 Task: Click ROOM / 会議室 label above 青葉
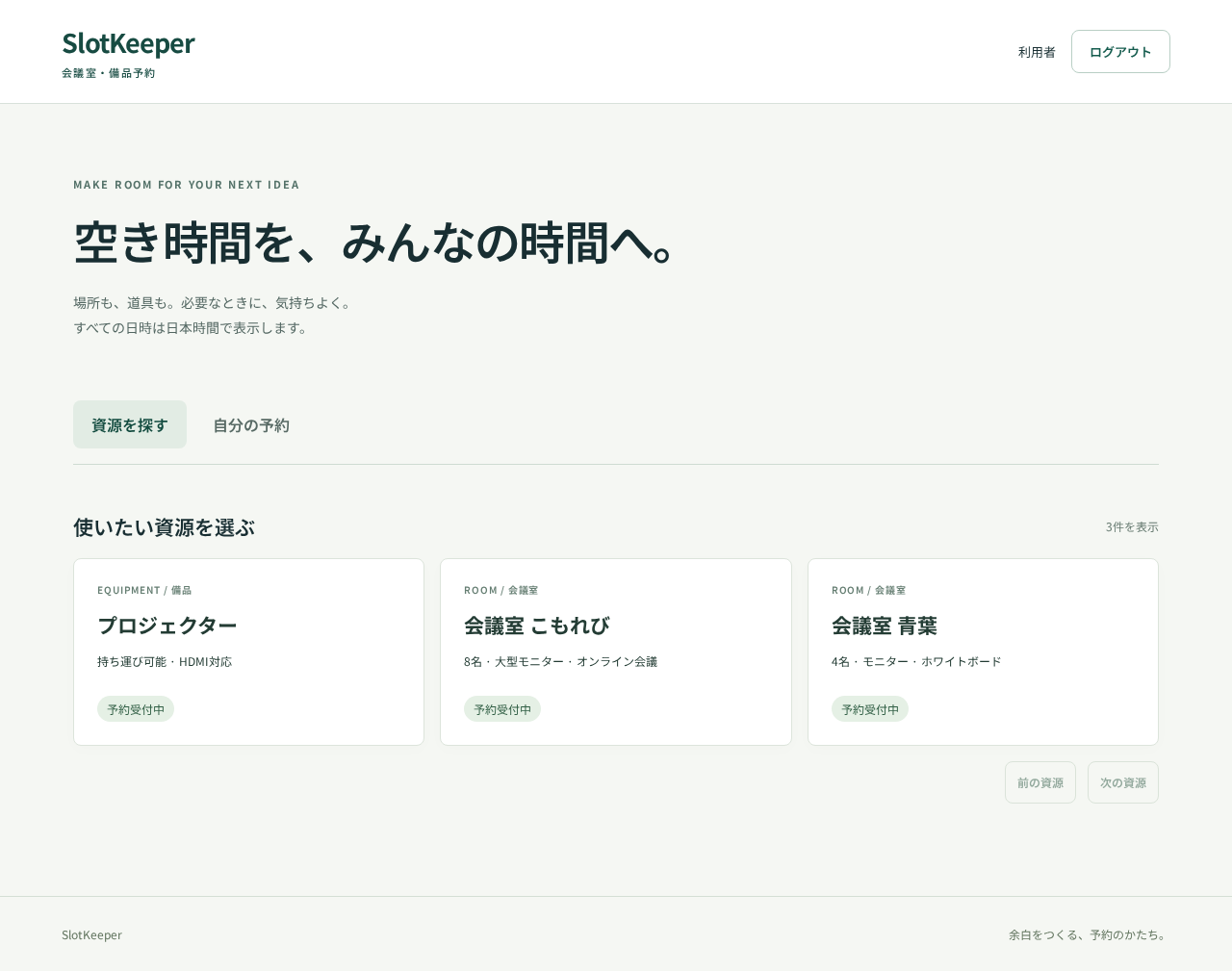(x=869, y=590)
